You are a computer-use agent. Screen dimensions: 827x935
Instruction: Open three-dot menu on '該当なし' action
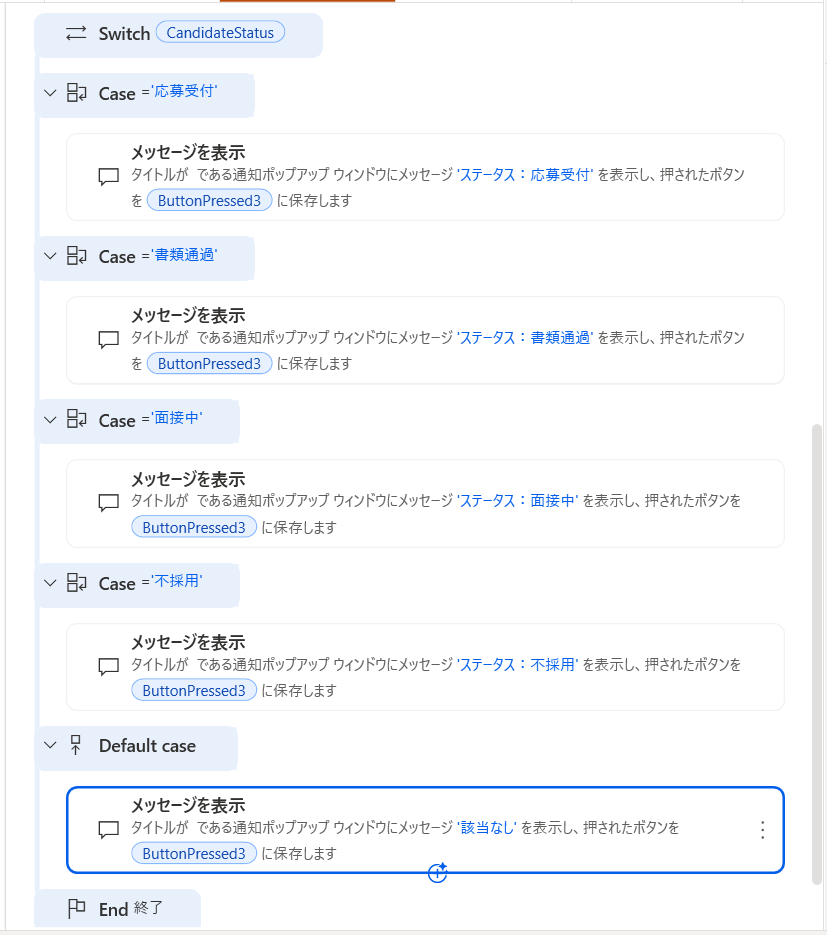[762, 830]
